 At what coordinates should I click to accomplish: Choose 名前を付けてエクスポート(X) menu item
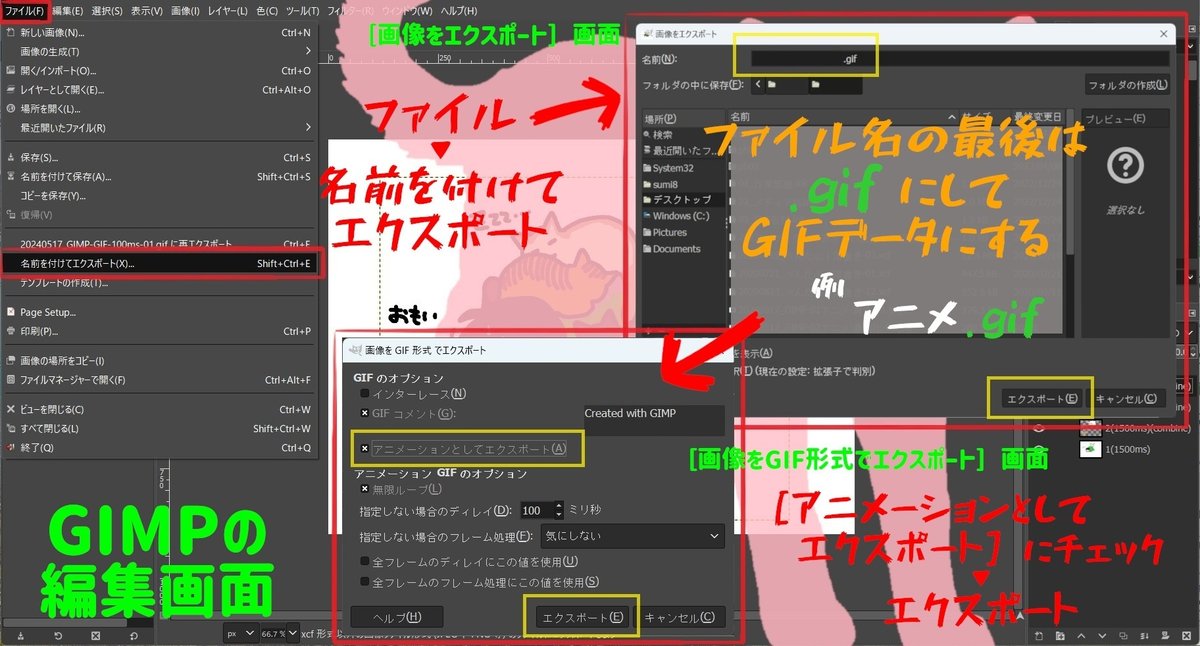pos(160,264)
